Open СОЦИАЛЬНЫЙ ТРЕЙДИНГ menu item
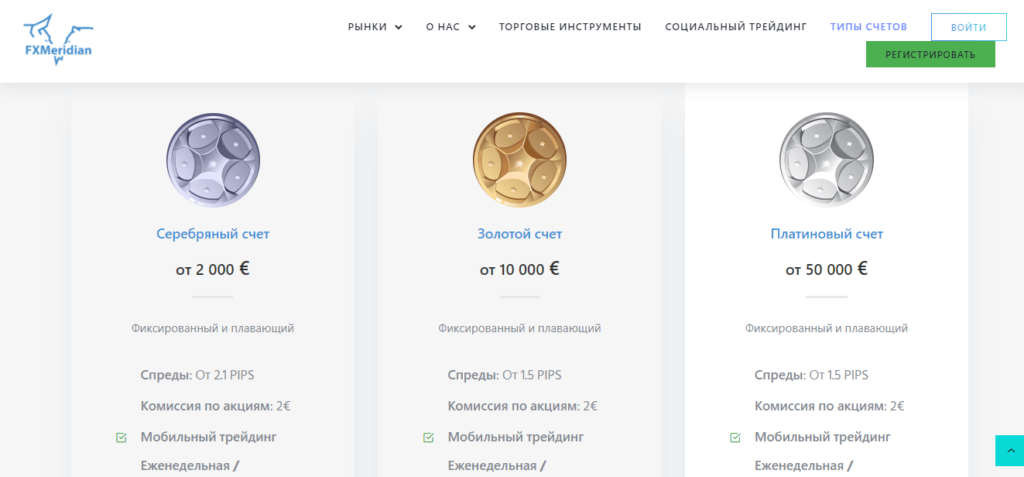 tap(736, 27)
